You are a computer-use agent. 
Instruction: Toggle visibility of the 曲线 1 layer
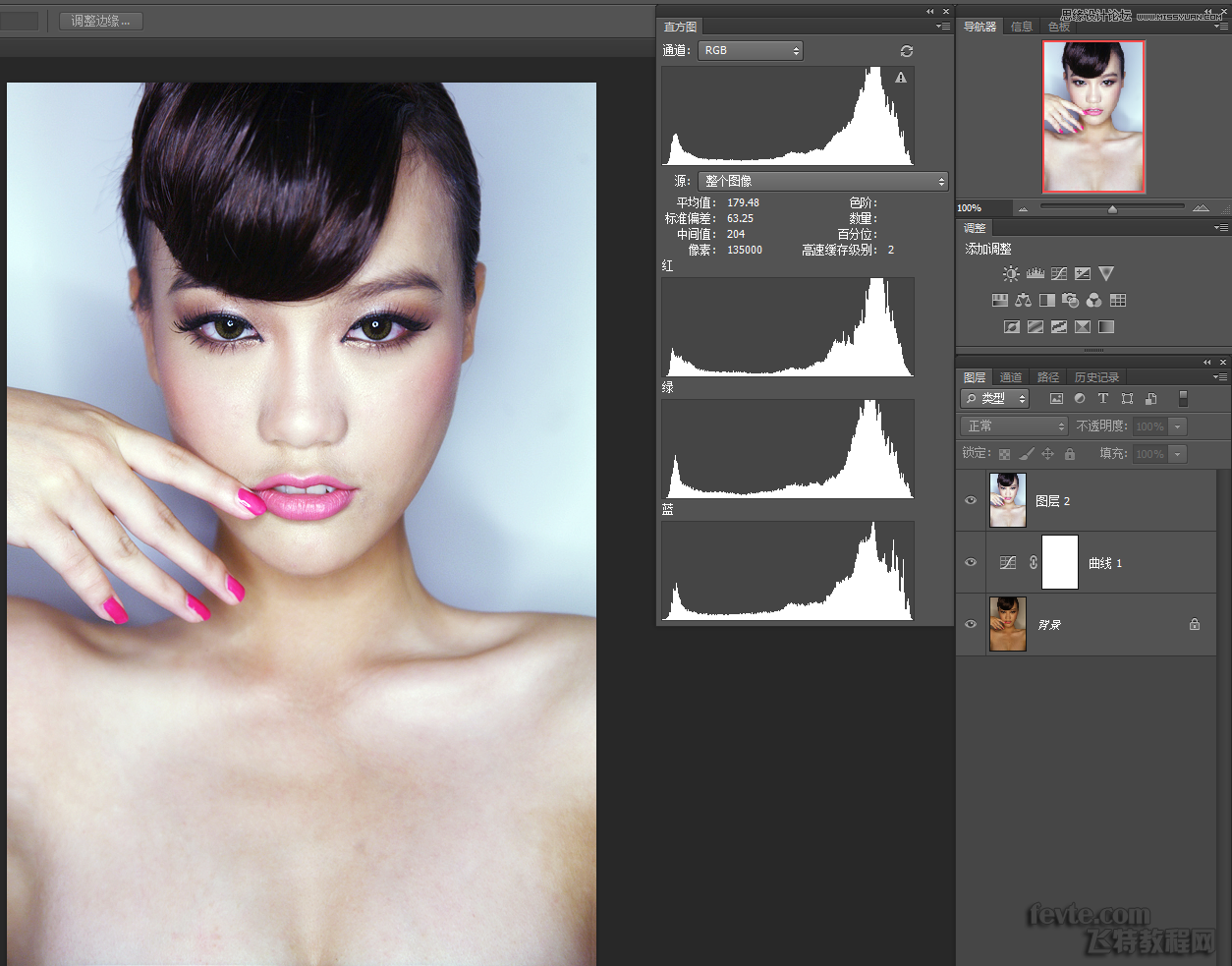[971, 562]
